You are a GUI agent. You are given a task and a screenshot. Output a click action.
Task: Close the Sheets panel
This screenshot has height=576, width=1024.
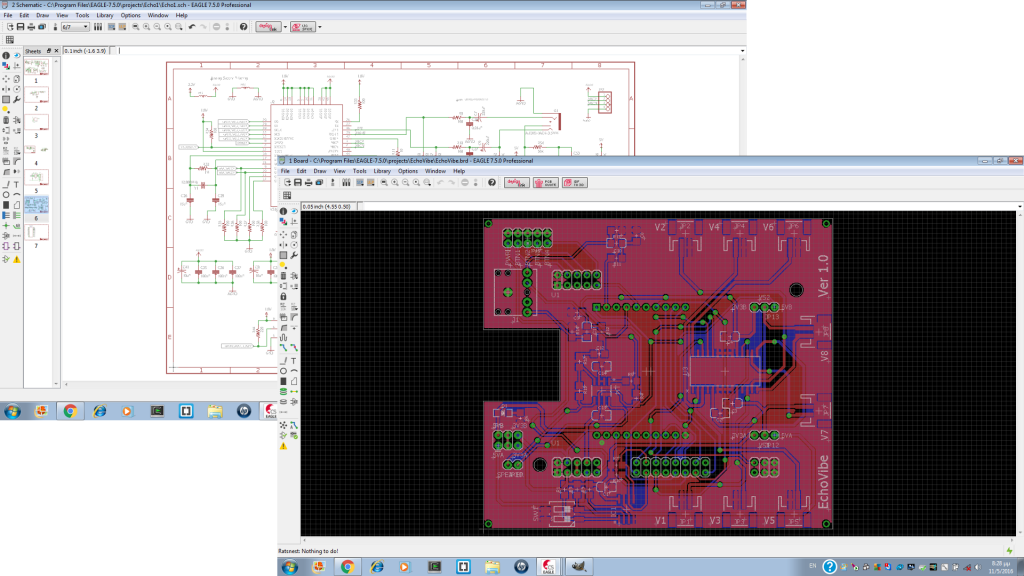pyautogui.click(x=58, y=50)
